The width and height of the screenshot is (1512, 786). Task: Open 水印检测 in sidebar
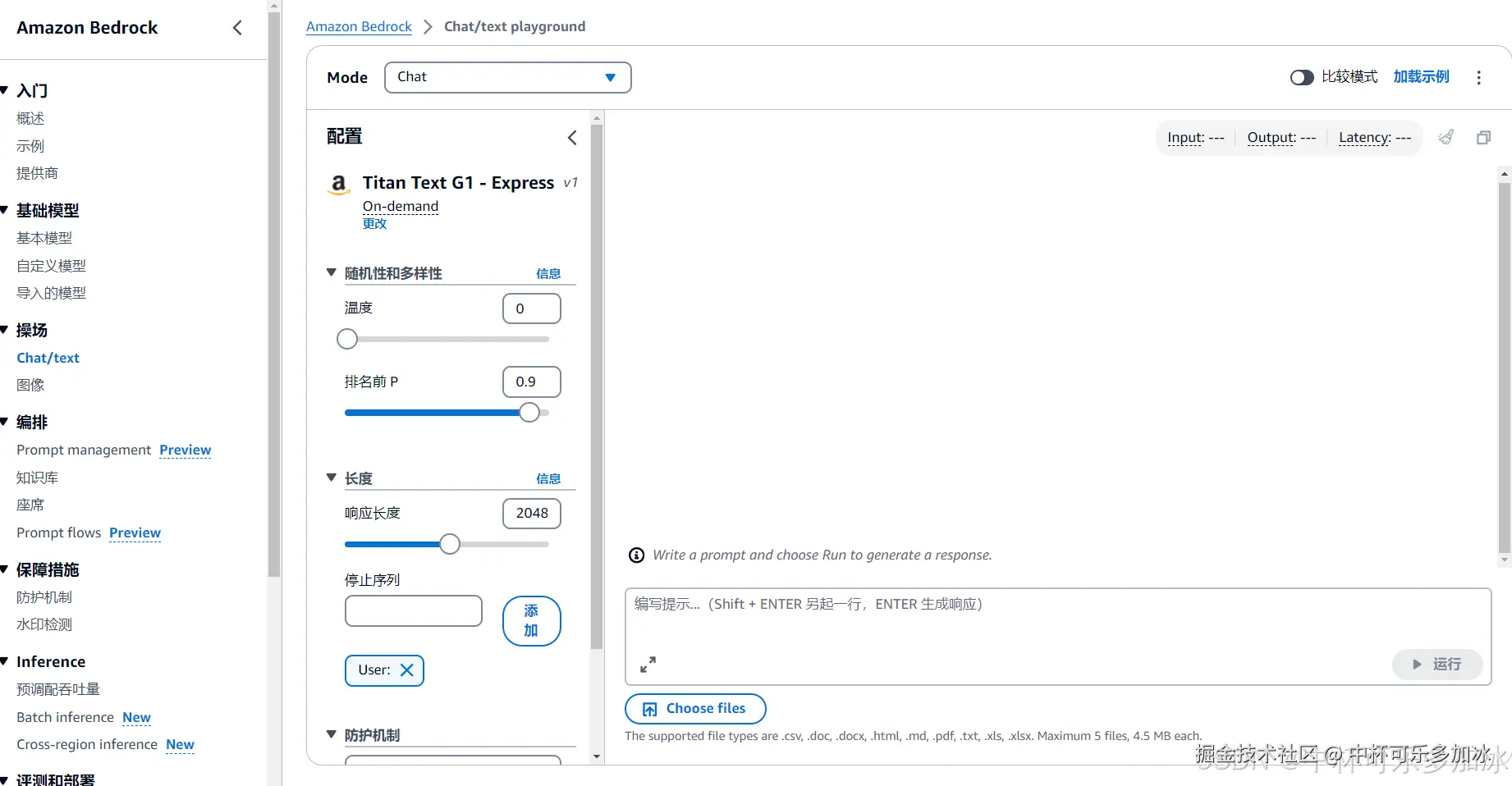click(44, 624)
